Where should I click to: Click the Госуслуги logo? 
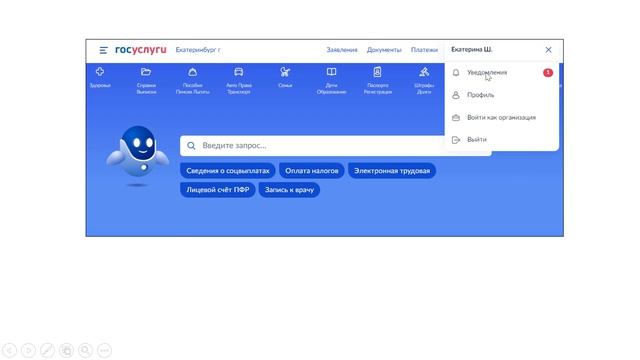point(141,50)
